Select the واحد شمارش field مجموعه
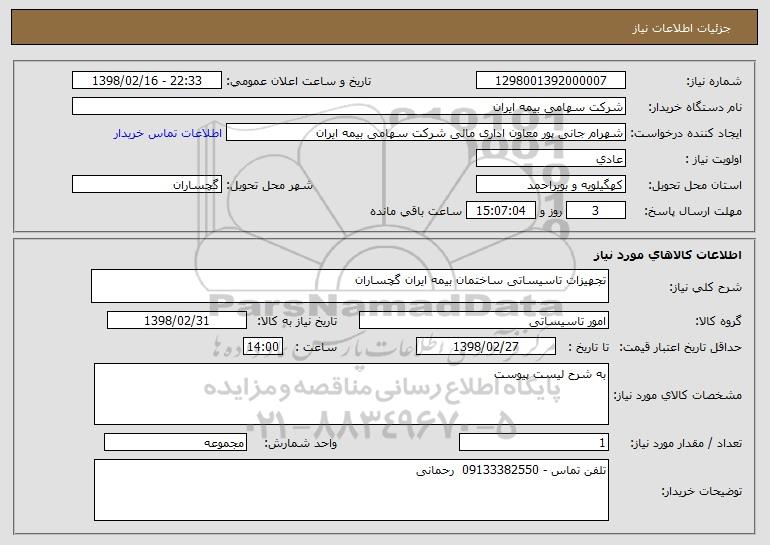Screen dimensions: 770x545 (175, 442)
